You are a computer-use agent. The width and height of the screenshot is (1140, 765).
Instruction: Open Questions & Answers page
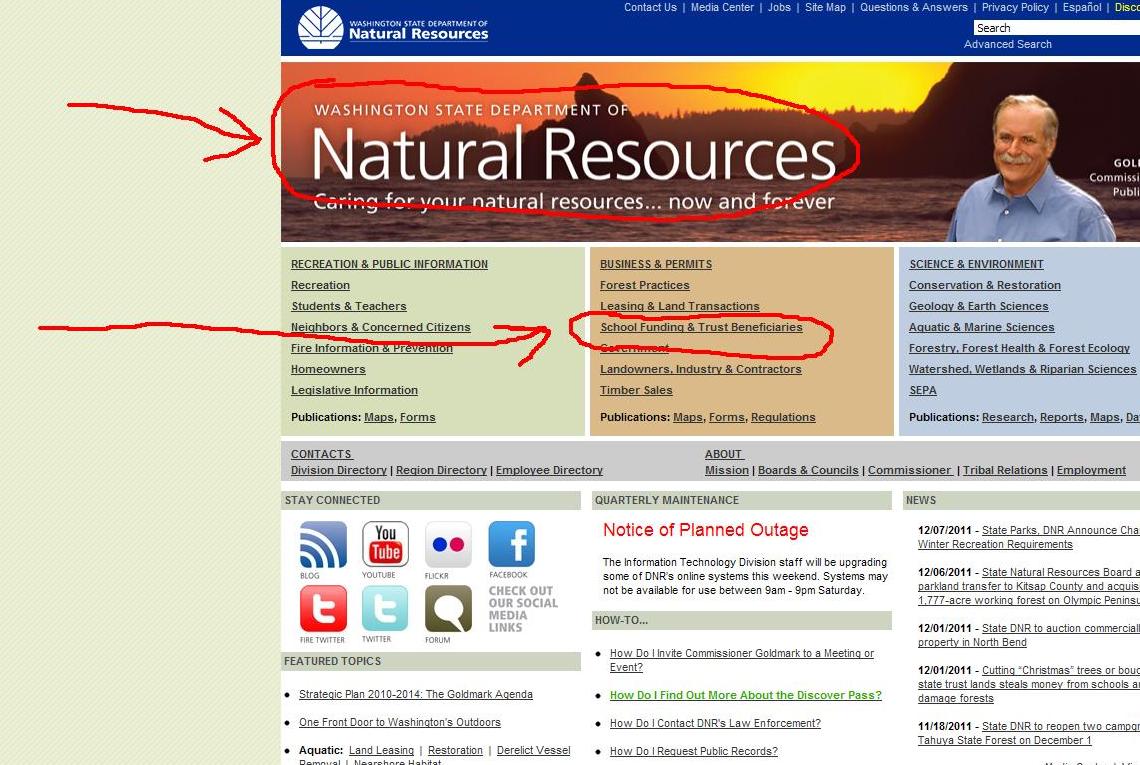tap(914, 7)
